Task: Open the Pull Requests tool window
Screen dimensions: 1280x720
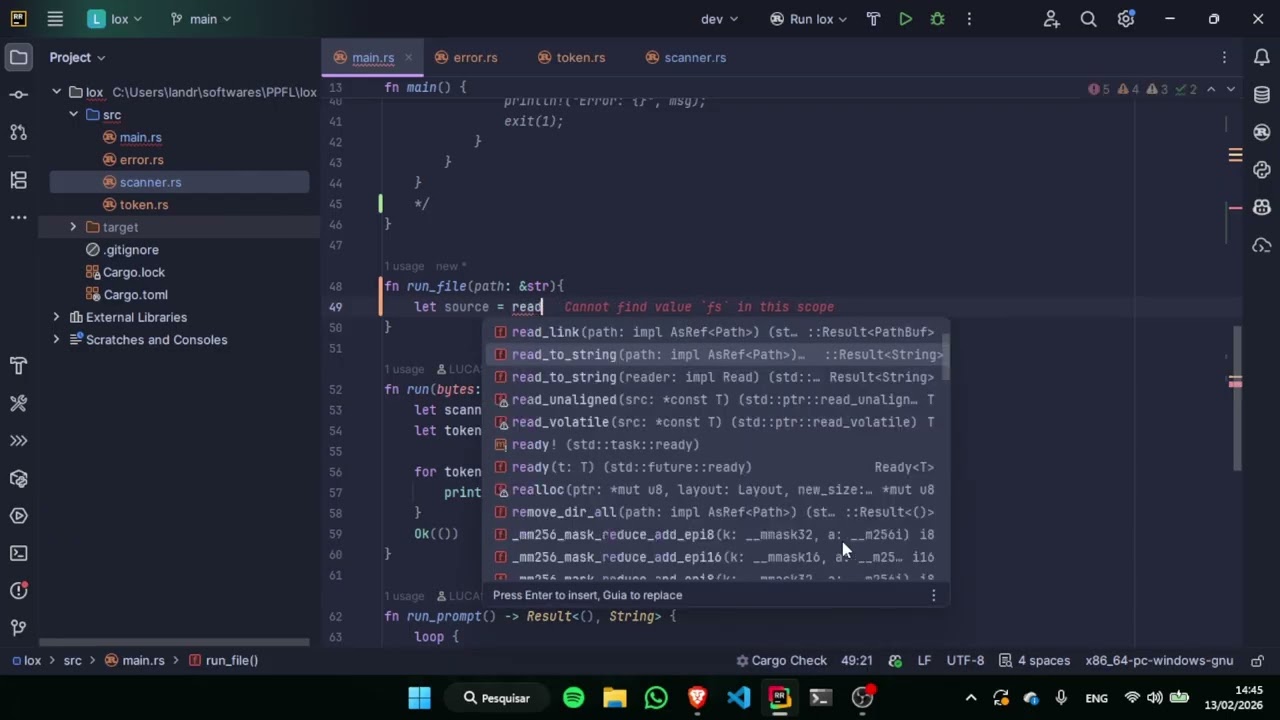Action: [x=18, y=132]
